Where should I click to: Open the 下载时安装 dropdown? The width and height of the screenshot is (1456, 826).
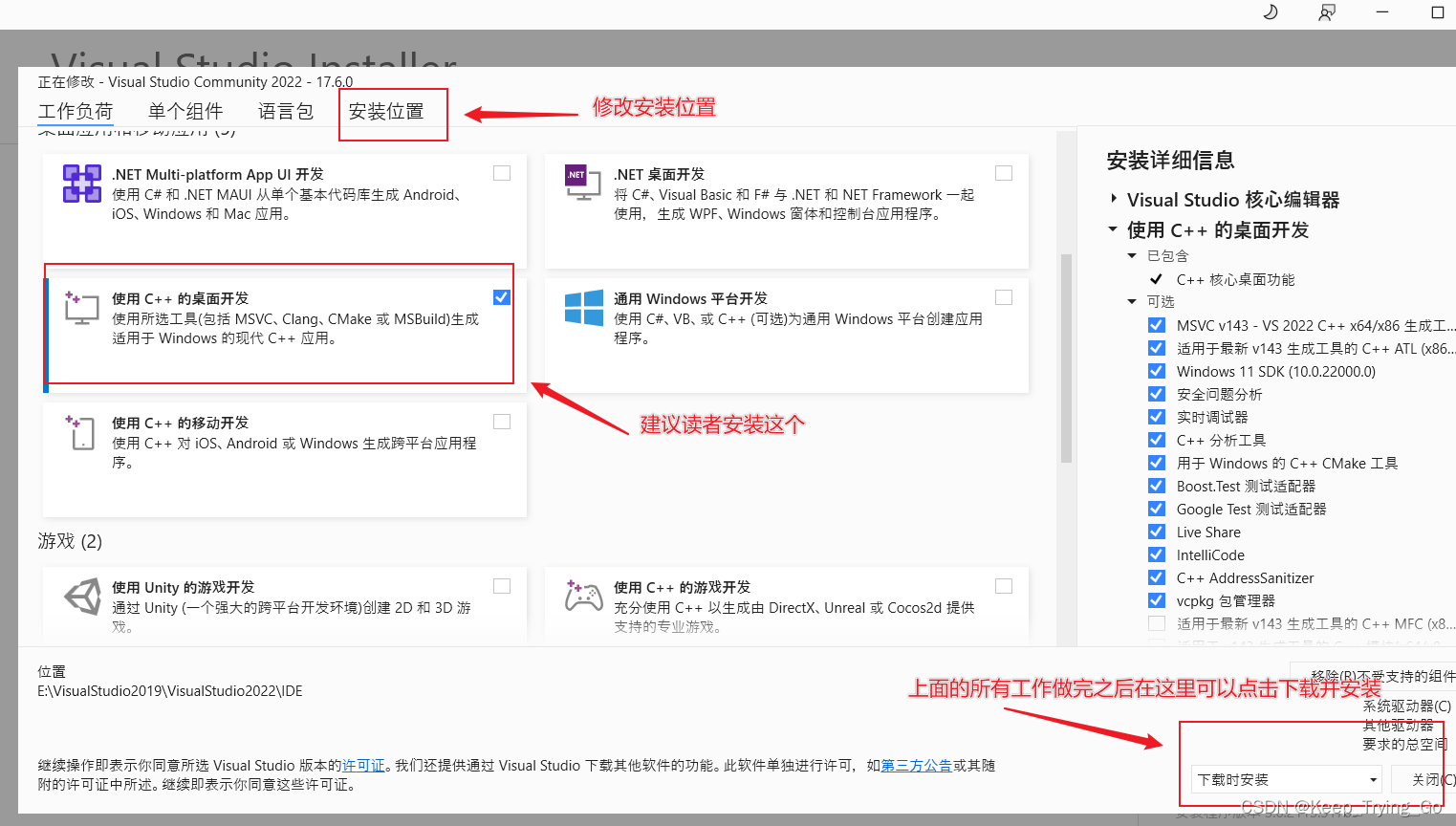click(x=1287, y=779)
